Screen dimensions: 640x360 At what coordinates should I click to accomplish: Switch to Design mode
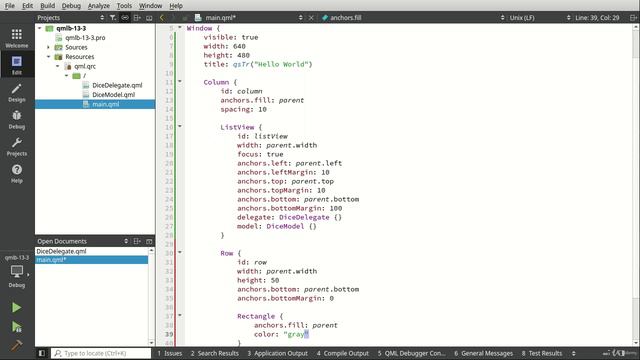click(x=17, y=92)
